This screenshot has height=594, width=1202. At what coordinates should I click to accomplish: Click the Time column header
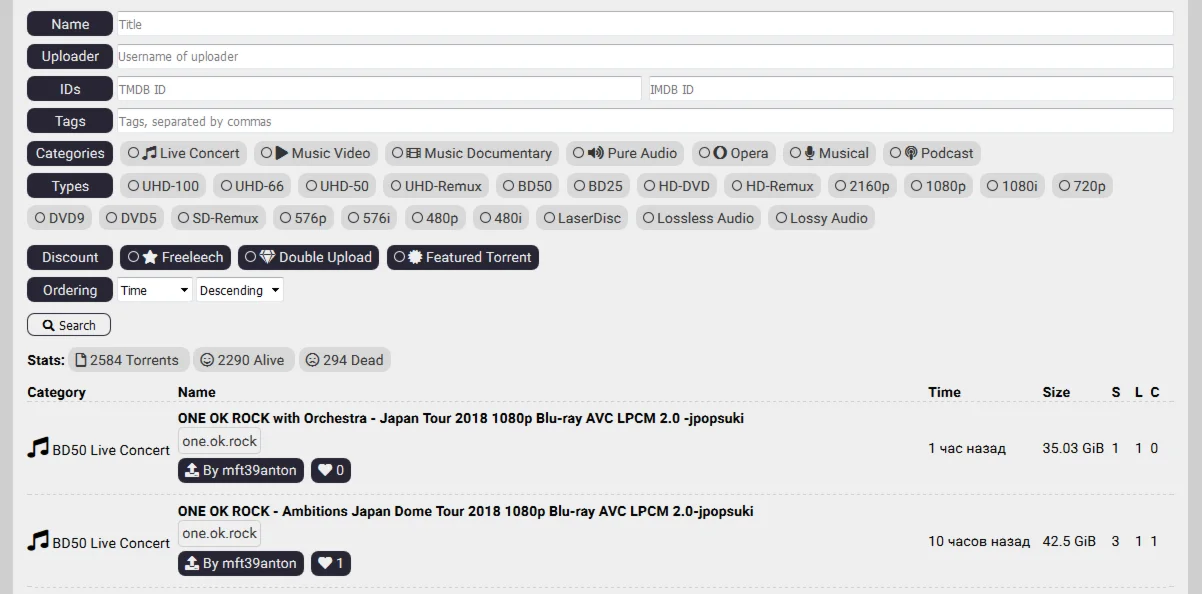click(944, 392)
